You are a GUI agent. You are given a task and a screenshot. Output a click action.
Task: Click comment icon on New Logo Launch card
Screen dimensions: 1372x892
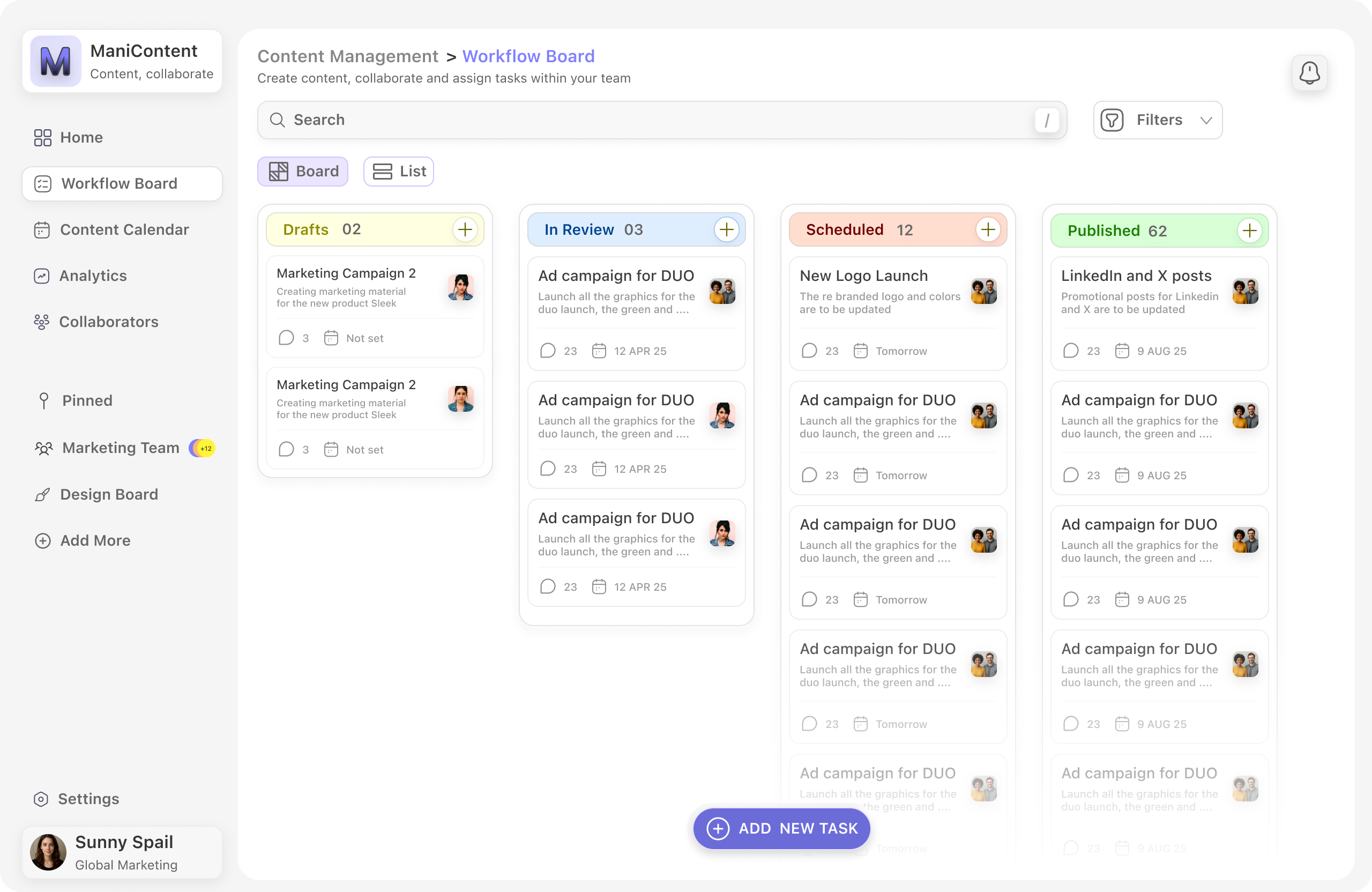[x=809, y=351]
